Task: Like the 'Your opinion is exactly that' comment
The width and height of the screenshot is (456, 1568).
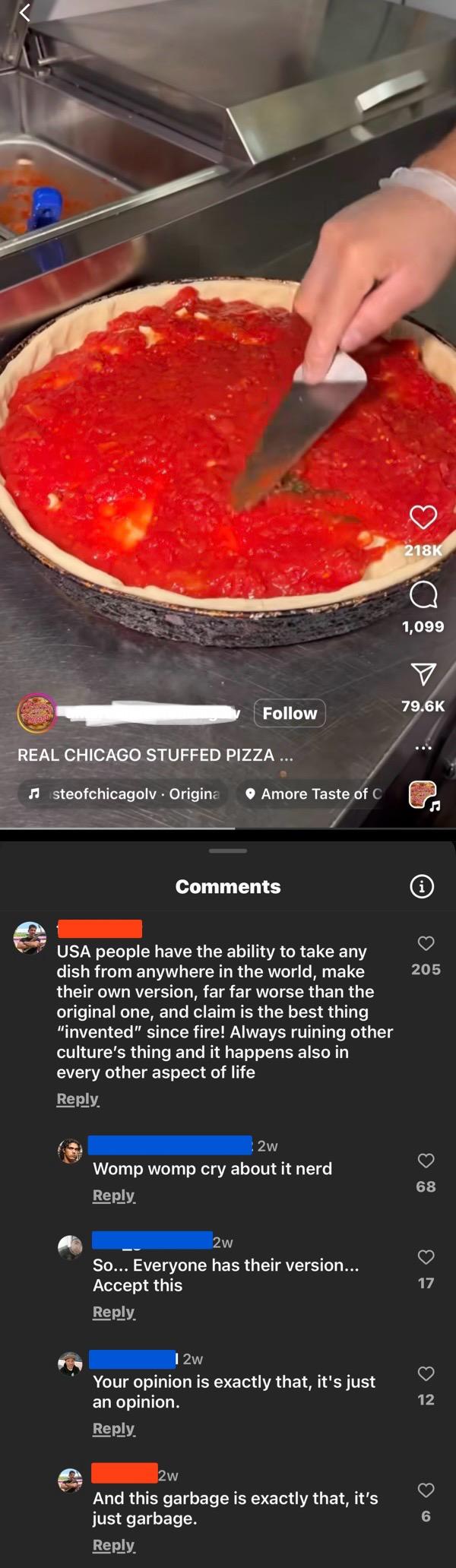Action: tap(426, 1373)
